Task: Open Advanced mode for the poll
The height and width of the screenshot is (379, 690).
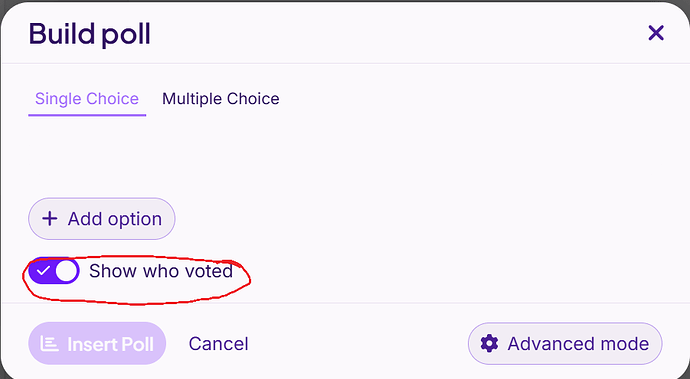Action: point(565,343)
